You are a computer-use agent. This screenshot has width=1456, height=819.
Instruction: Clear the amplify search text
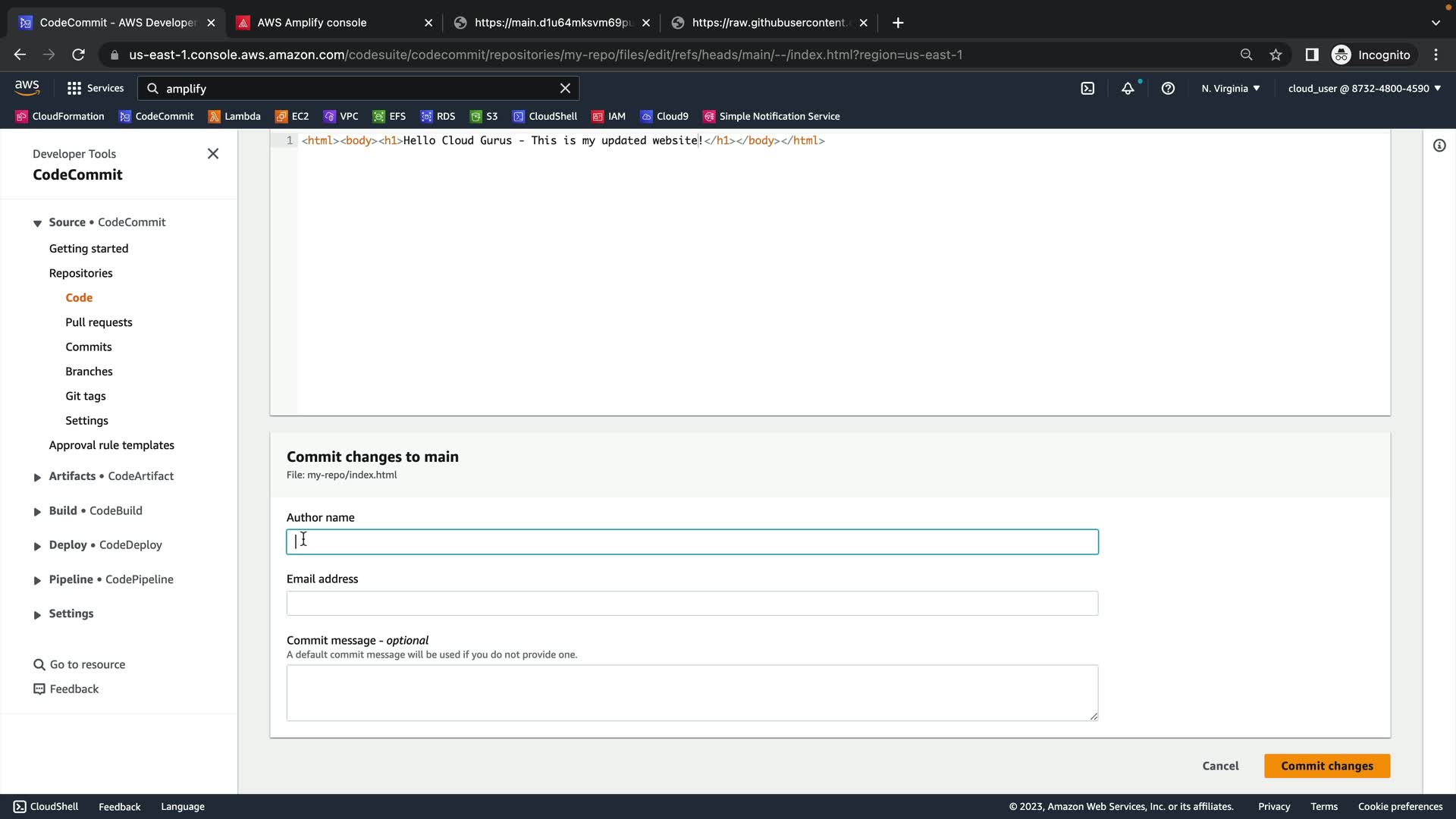(x=565, y=89)
